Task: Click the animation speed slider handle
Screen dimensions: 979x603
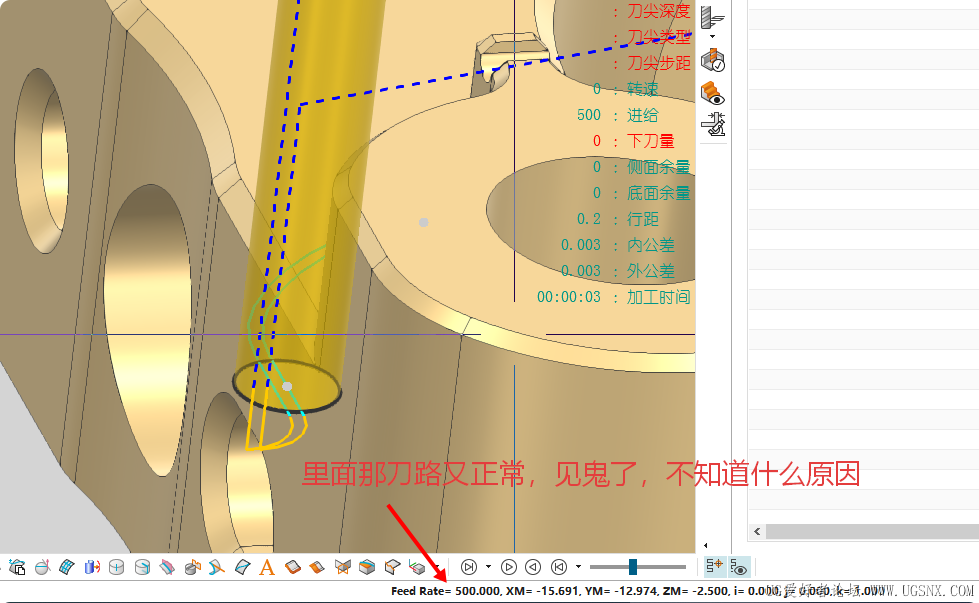Action: [x=633, y=567]
